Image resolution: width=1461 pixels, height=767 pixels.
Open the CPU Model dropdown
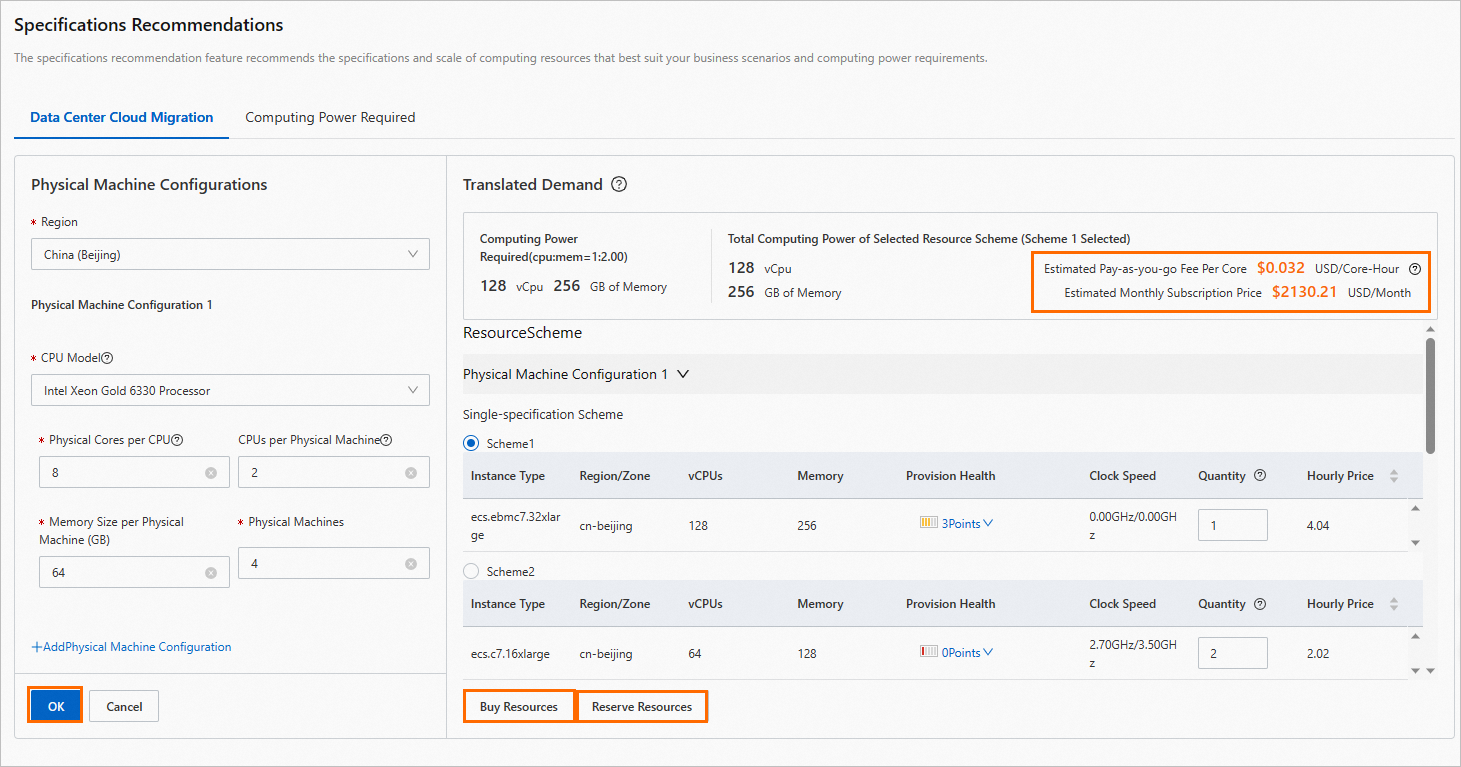click(230, 391)
